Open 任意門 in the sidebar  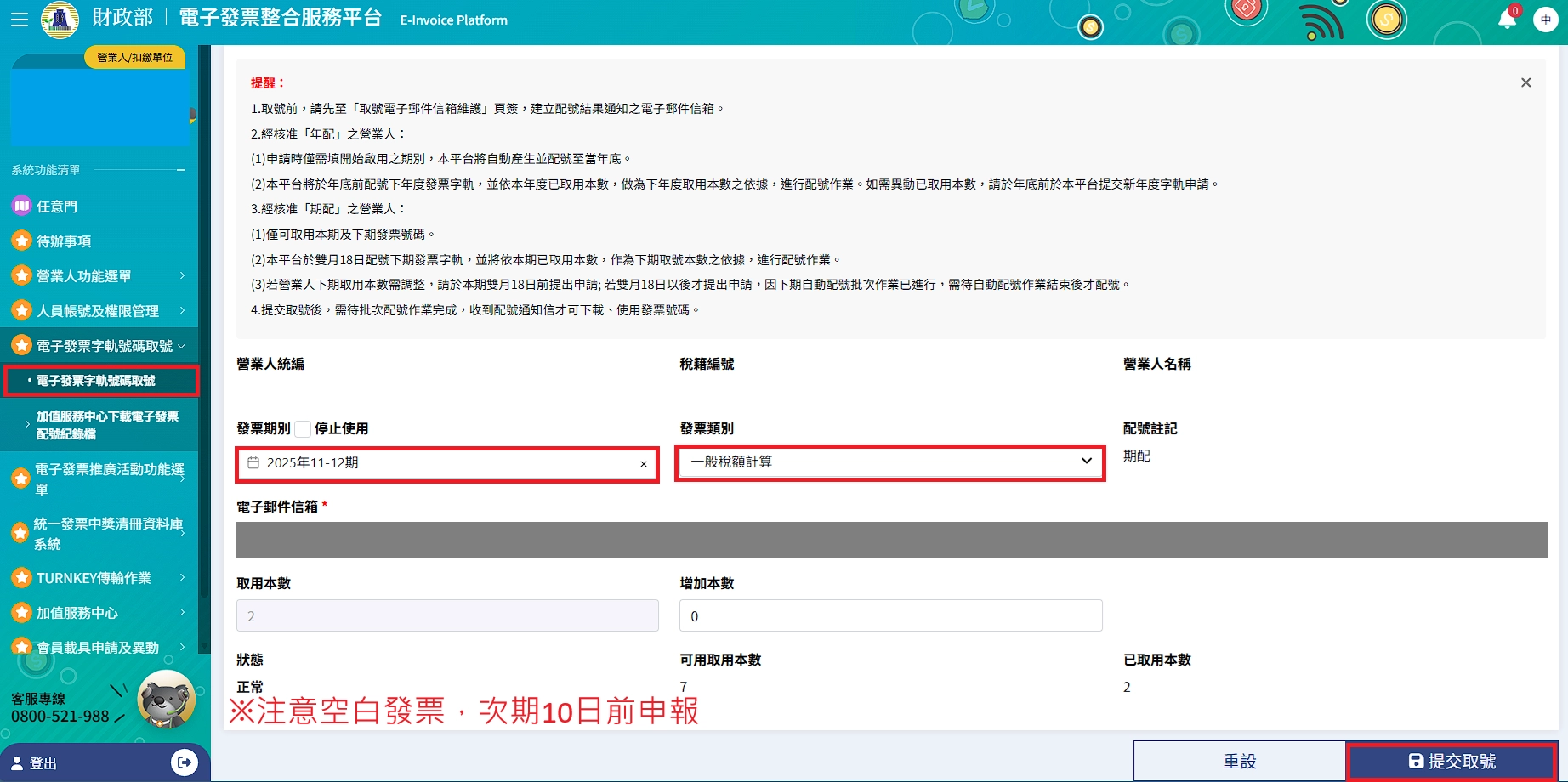click(x=56, y=207)
